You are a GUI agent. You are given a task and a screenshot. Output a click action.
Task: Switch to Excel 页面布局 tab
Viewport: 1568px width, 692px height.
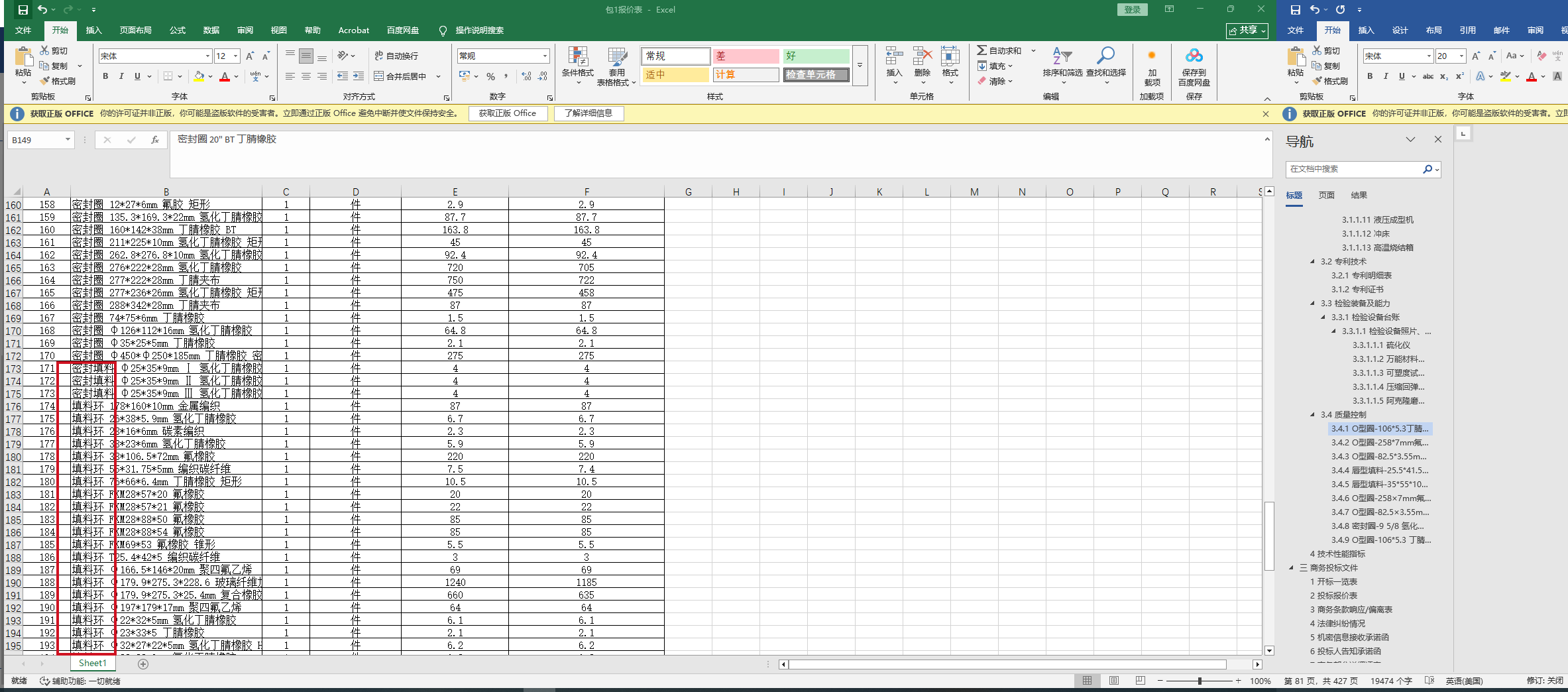(x=135, y=30)
